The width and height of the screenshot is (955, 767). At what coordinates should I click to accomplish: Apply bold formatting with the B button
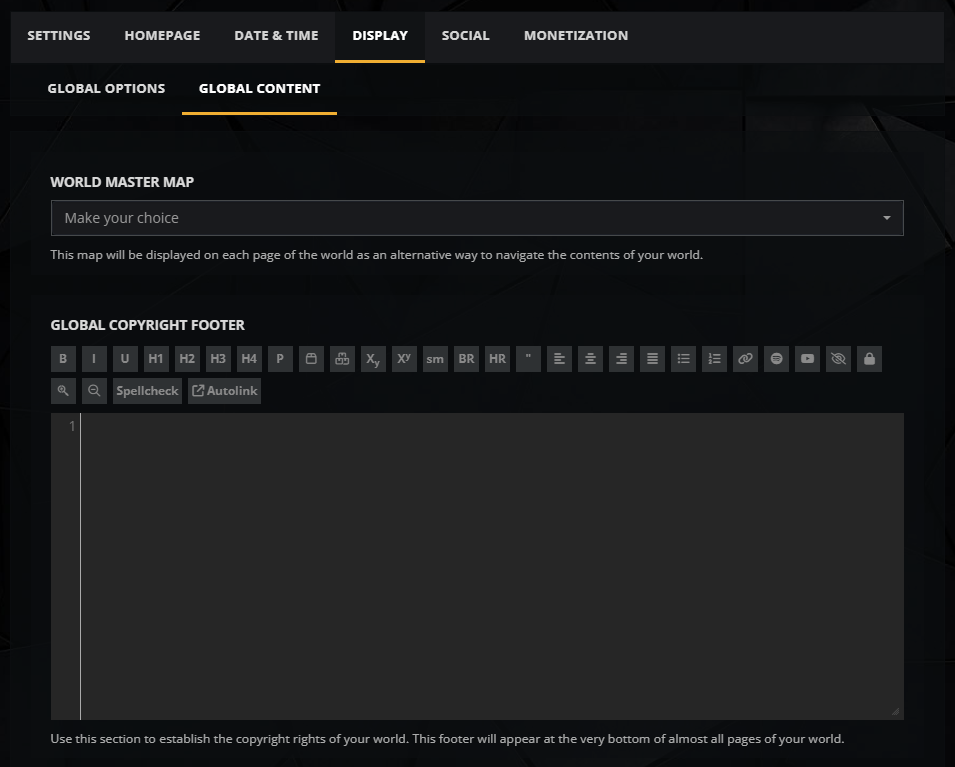[63, 359]
